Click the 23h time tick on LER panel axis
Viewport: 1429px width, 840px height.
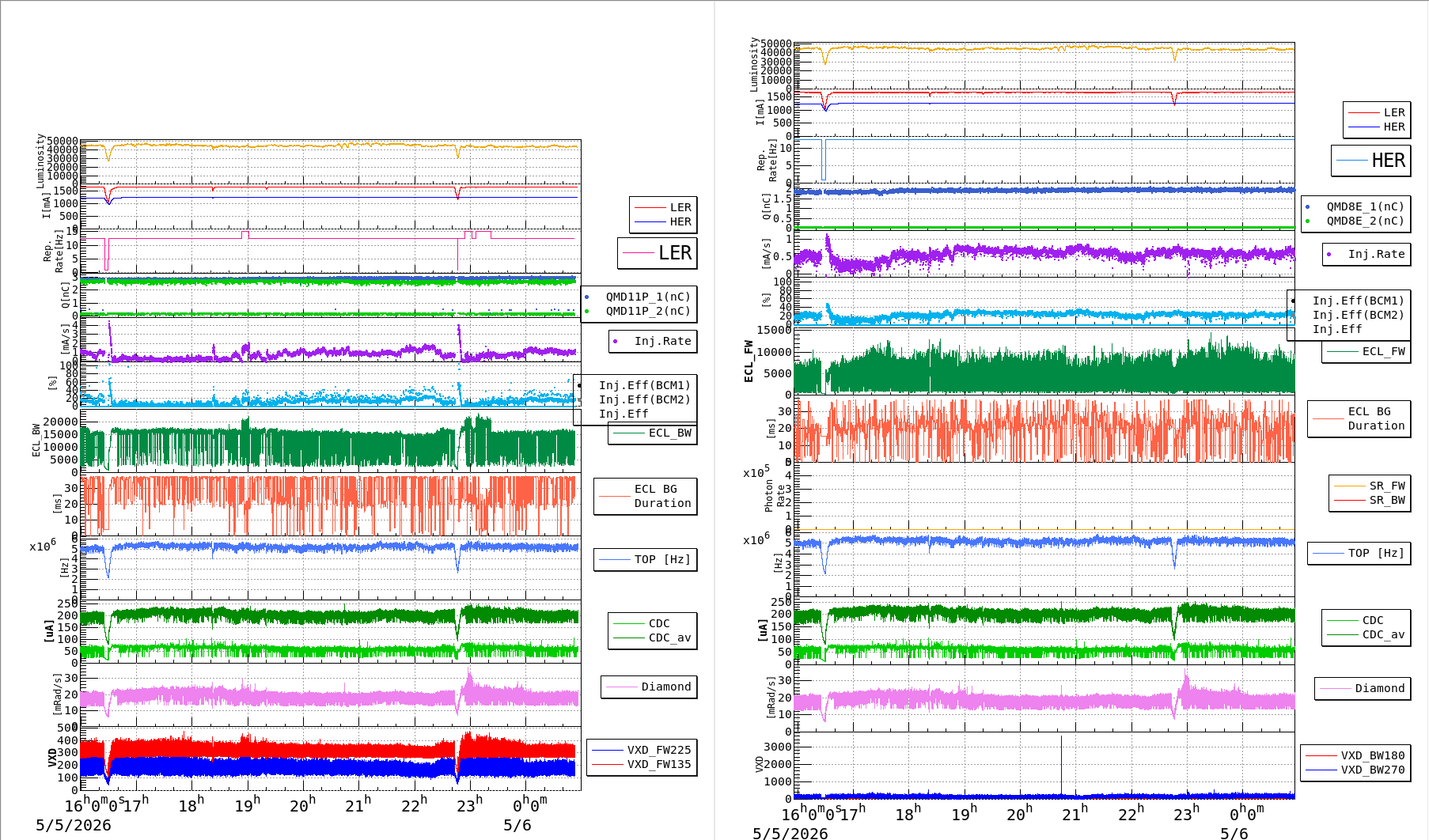(x=470, y=804)
